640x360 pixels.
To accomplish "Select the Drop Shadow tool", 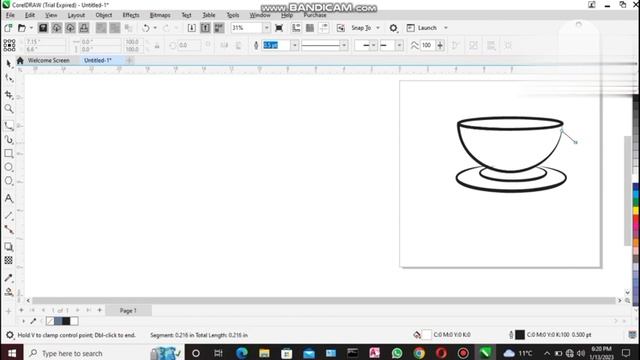I will pyautogui.click(x=9, y=247).
